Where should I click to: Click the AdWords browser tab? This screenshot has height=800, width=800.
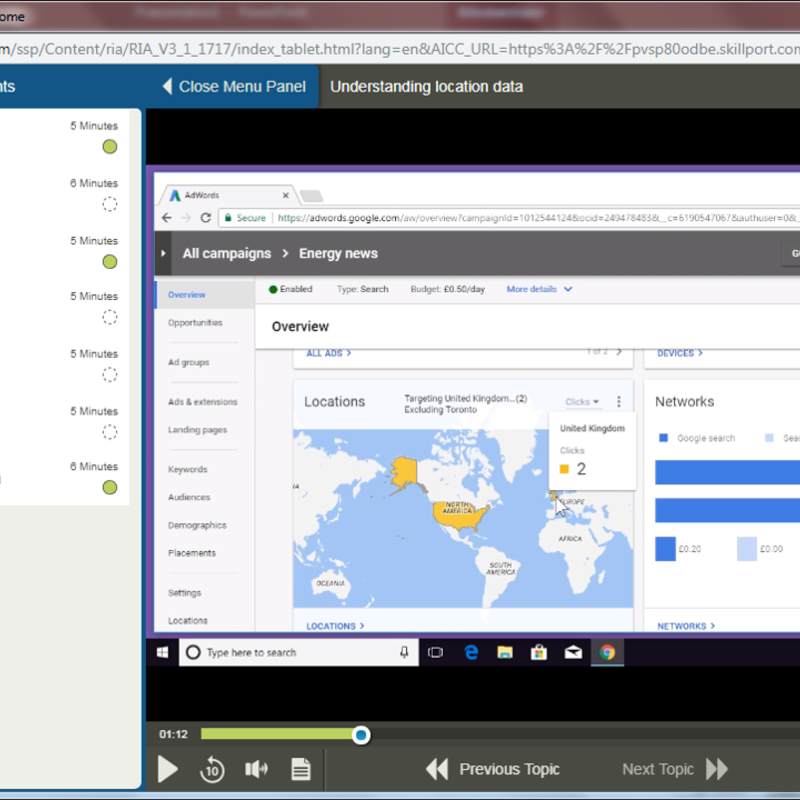226,195
